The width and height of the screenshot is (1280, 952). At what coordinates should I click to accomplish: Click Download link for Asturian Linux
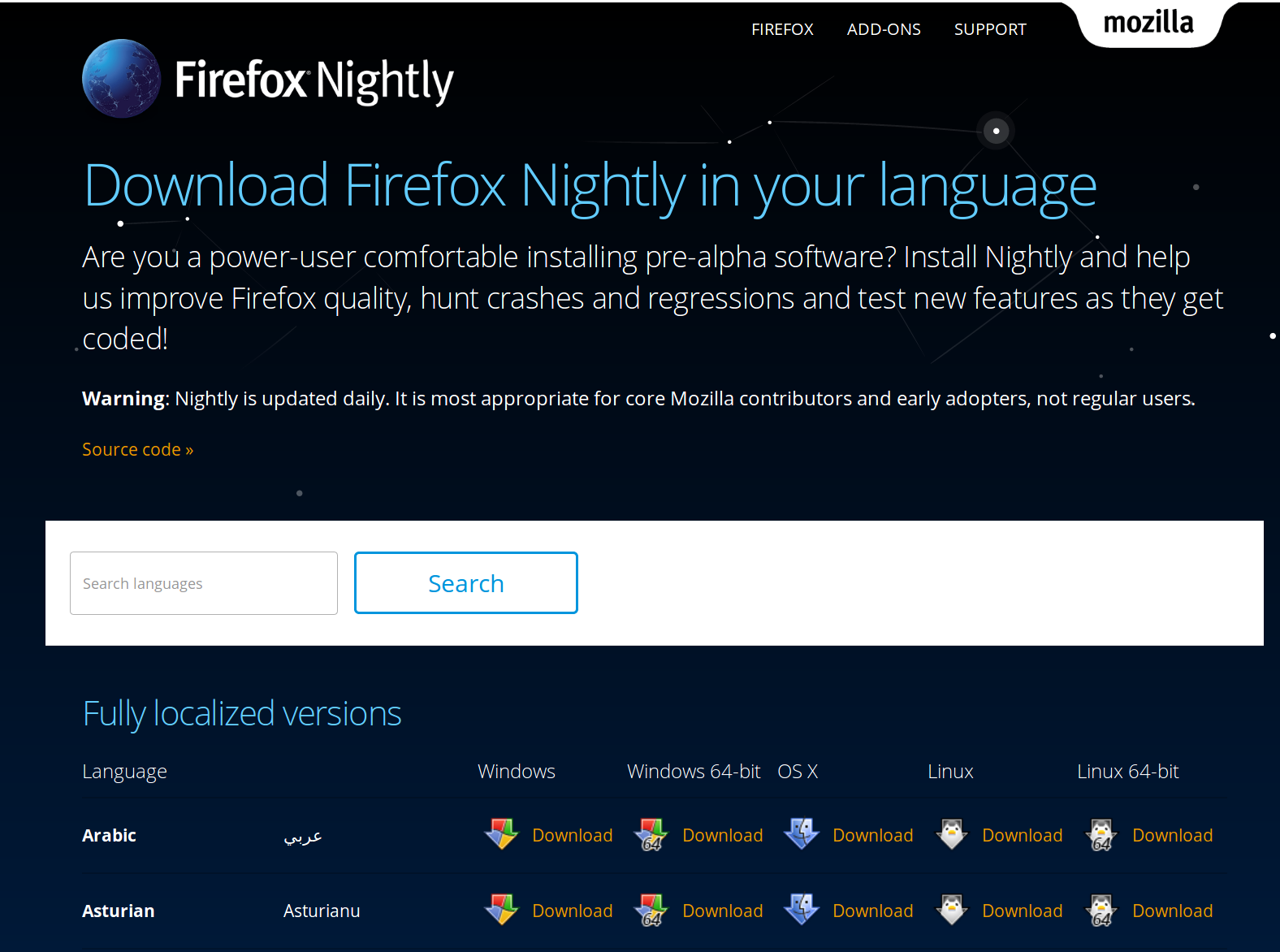[x=1022, y=911]
